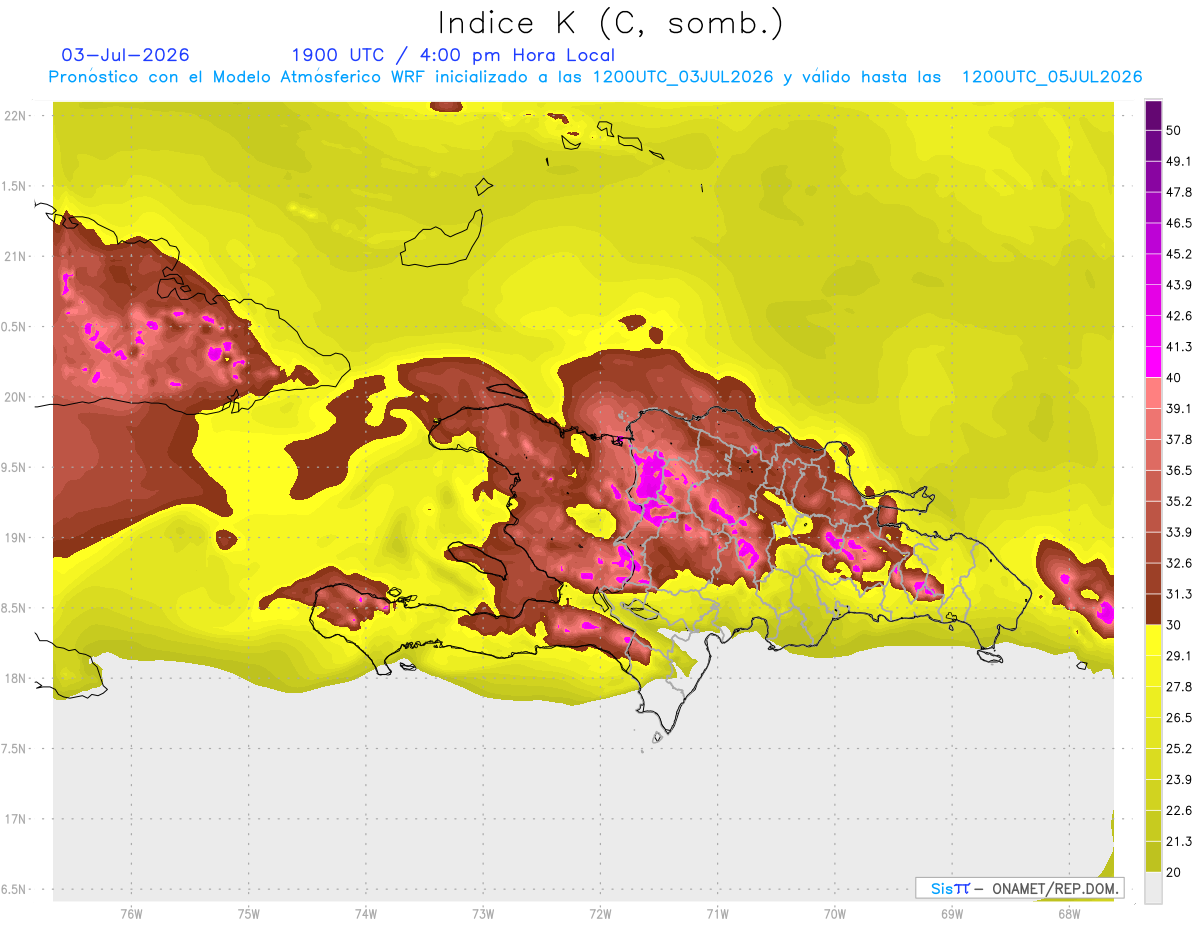Screen dimensions: 1200x927
Task: Click the longitude label "71W"
Action: click(x=717, y=914)
